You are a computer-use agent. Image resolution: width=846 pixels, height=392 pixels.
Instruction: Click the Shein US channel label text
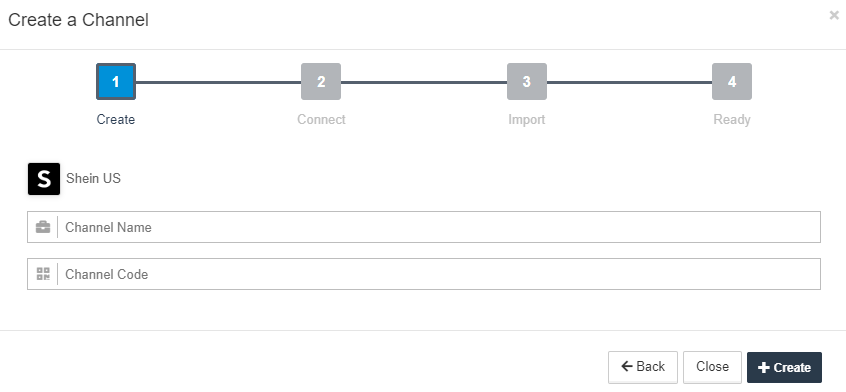click(x=93, y=178)
